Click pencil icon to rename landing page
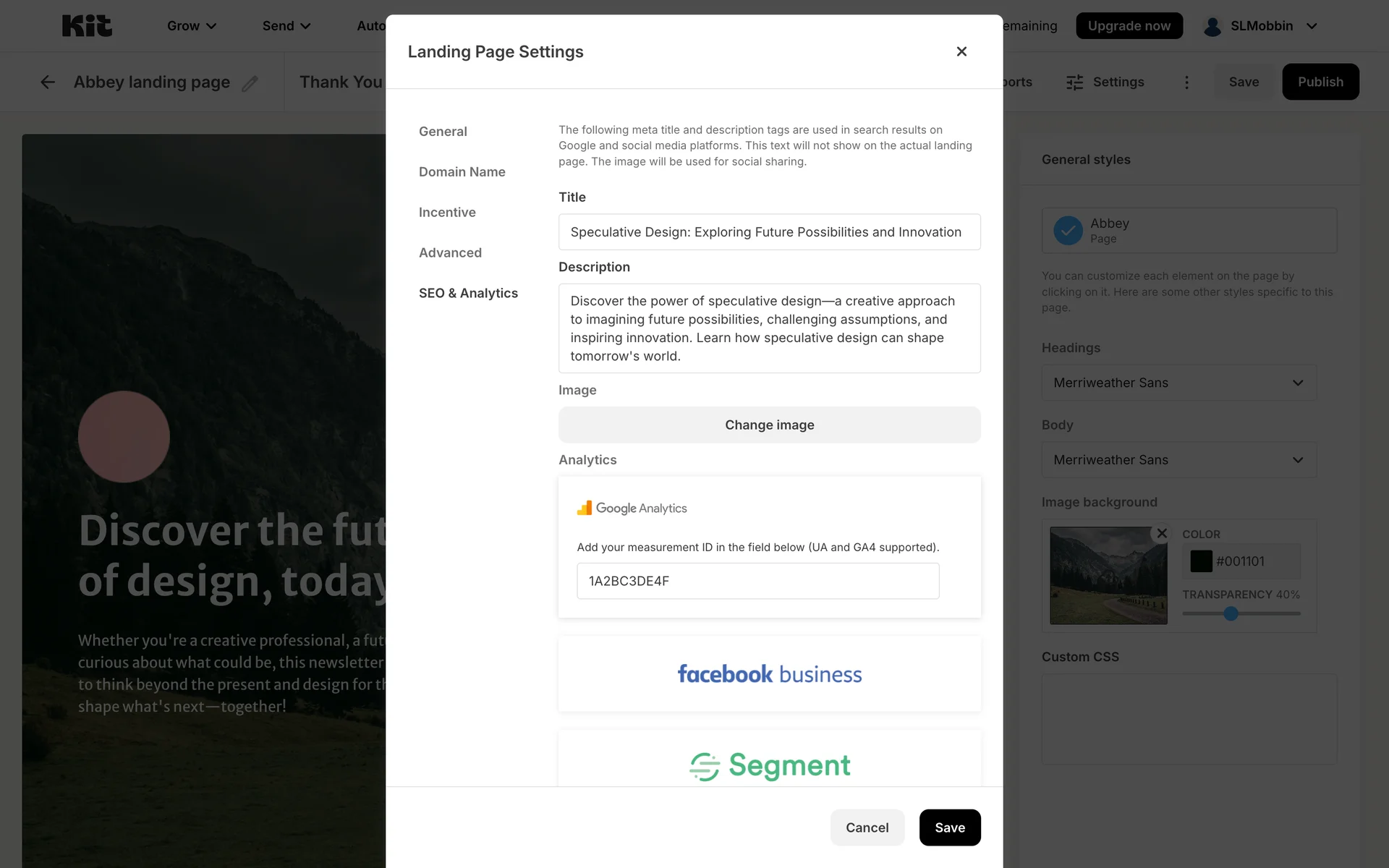 pyautogui.click(x=250, y=84)
